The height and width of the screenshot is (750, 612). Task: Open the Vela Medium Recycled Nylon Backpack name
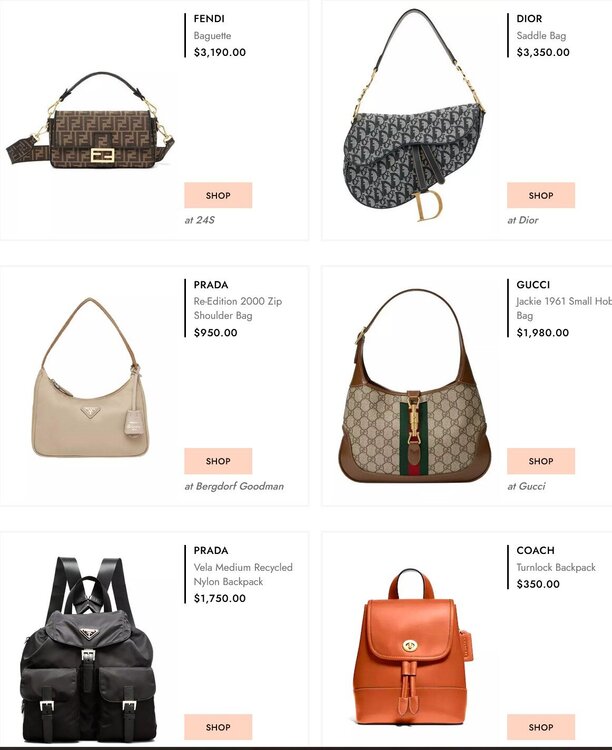click(243, 574)
